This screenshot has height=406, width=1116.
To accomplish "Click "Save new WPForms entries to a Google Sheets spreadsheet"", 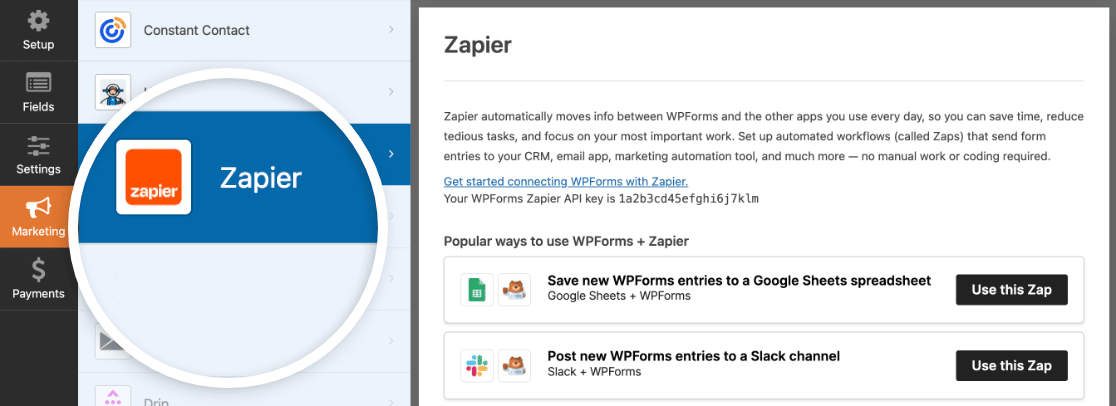I will [739, 281].
